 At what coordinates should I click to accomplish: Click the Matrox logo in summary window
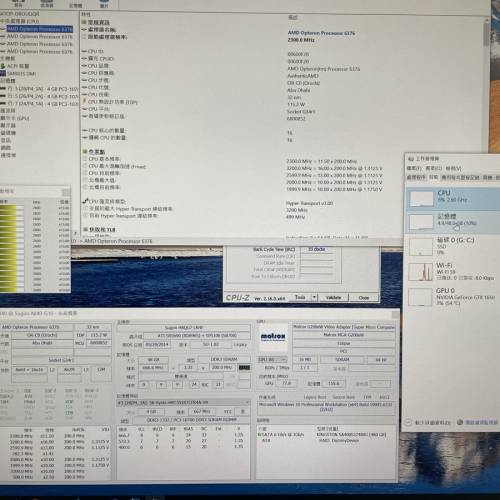(x=273, y=337)
